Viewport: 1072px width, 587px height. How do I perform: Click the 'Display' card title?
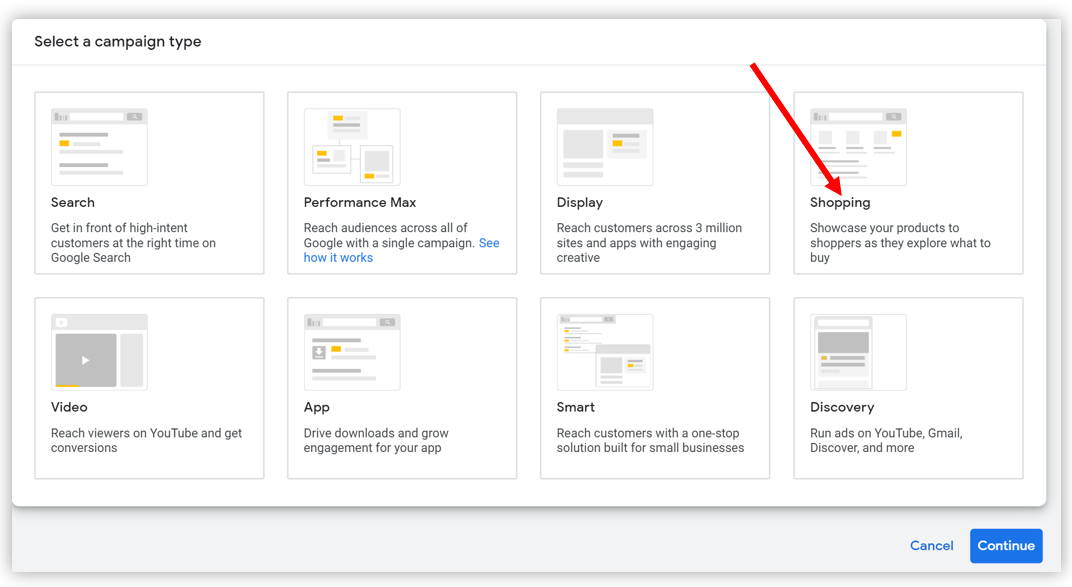click(580, 202)
